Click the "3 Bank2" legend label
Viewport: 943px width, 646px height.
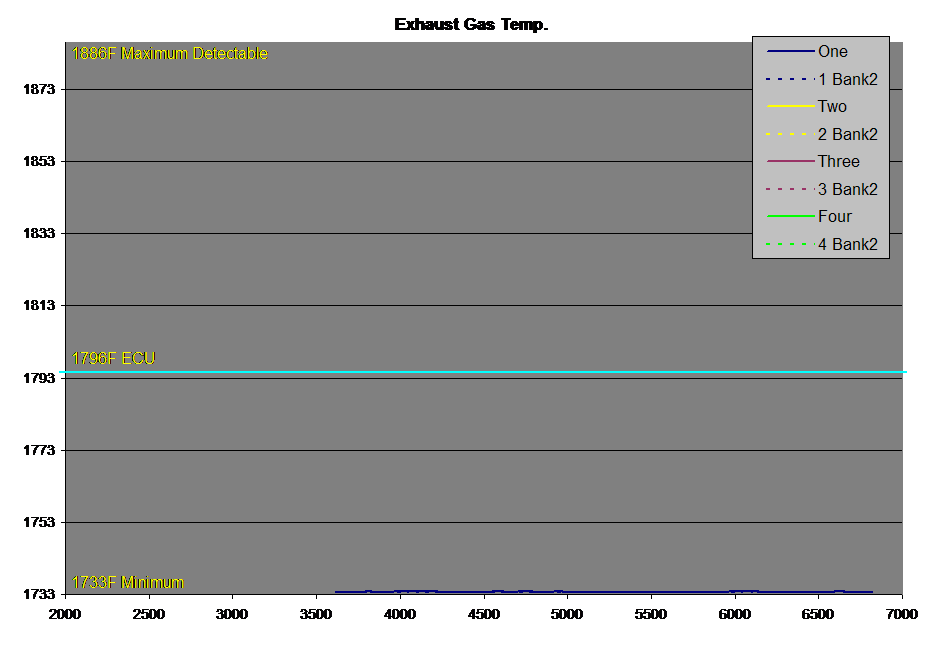pos(847,189)
